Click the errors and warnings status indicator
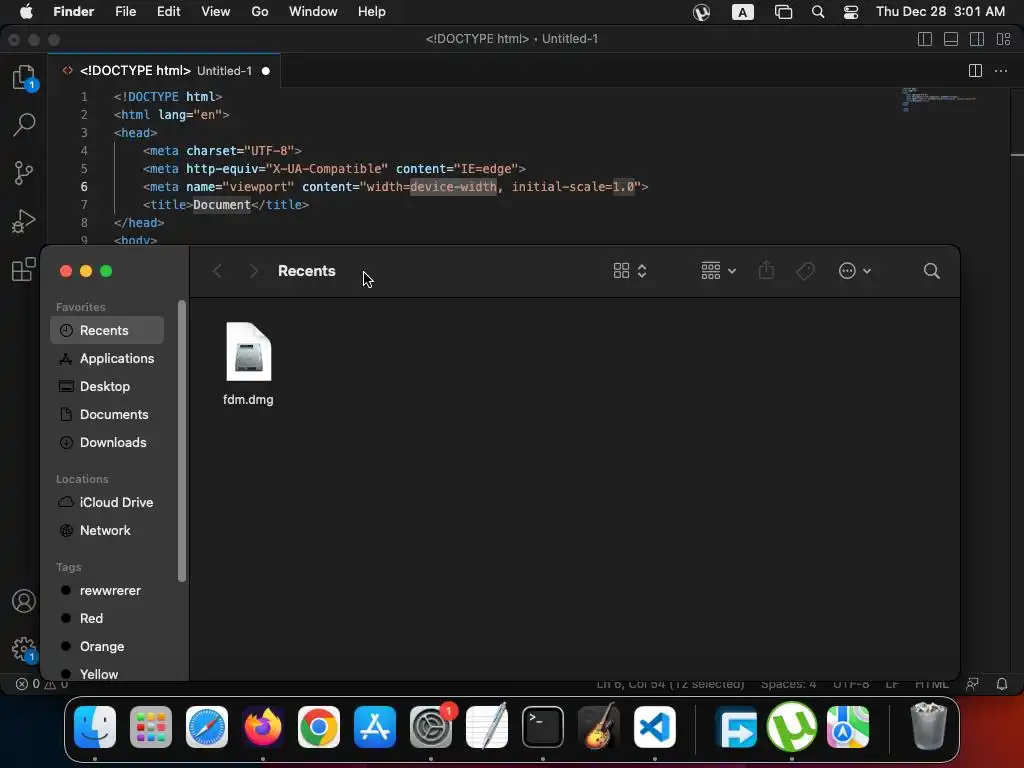 42,684
